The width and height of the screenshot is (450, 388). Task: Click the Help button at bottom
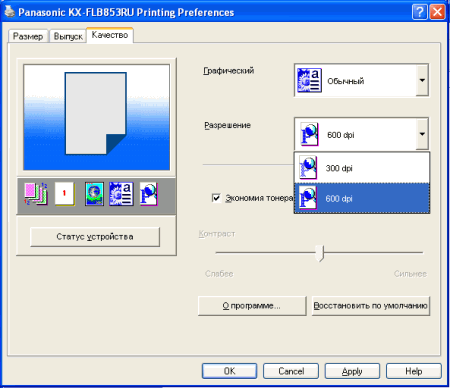pyautogui.click(x=414, y=371)
